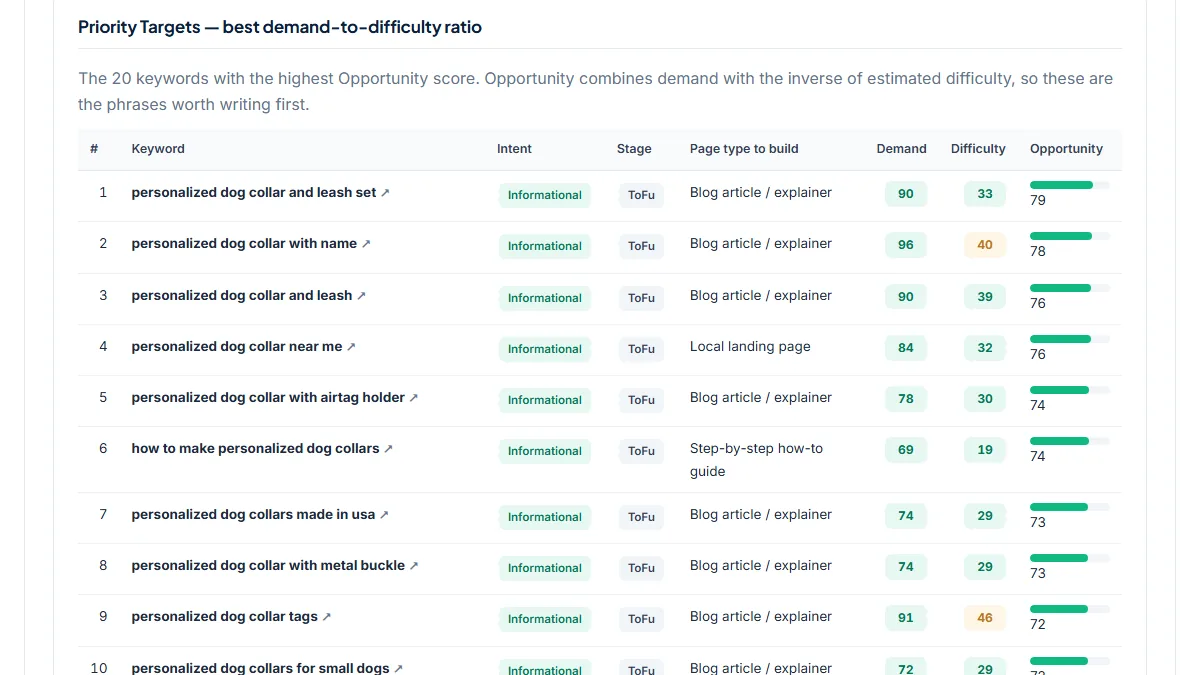Screen dimensions: 1200x675
Task: Select the ToFu badge in the 'airtag holder' row
Action: [641, 400]
